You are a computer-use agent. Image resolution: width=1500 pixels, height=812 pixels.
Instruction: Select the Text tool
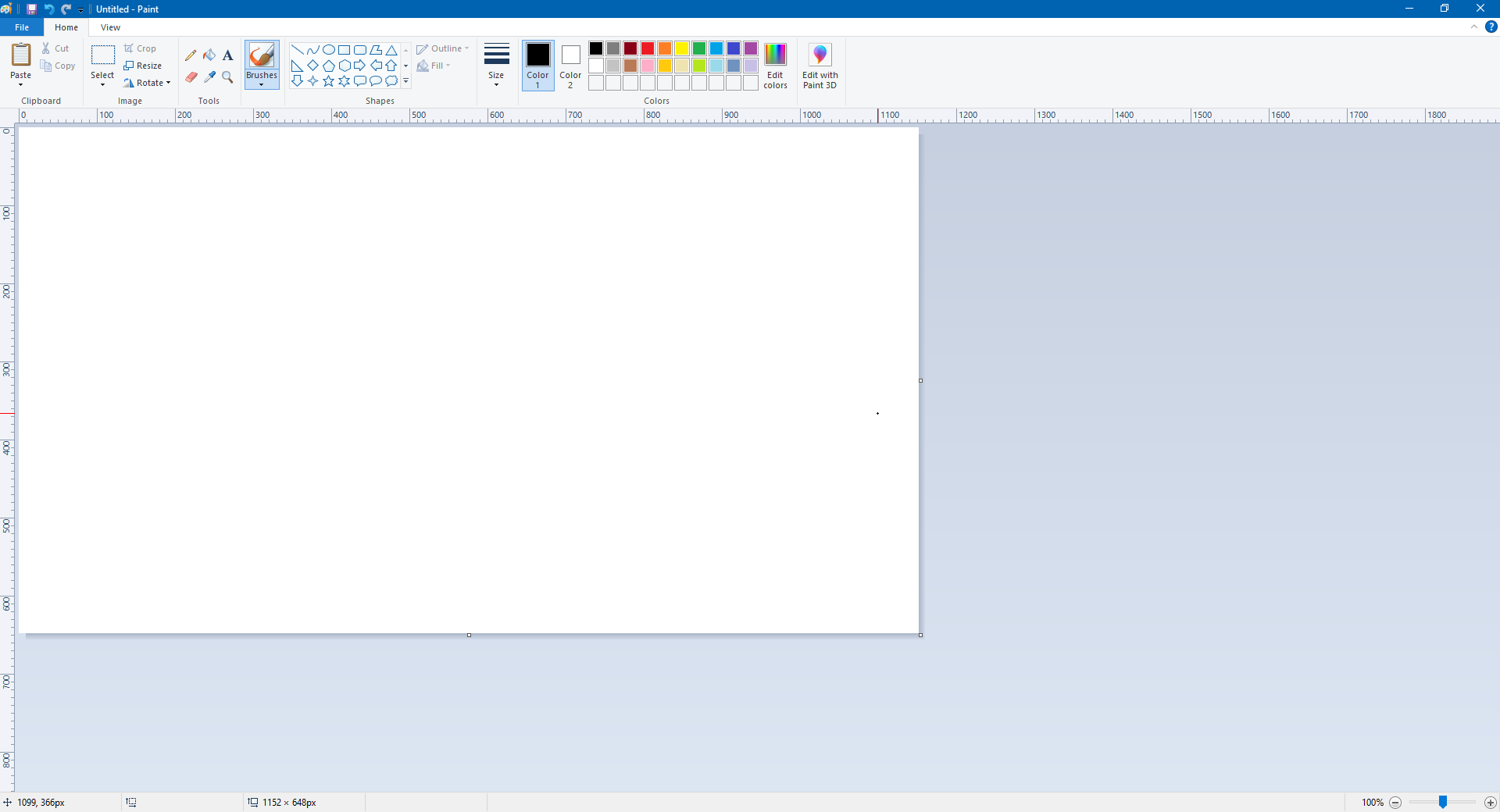(x=227, y=55)
